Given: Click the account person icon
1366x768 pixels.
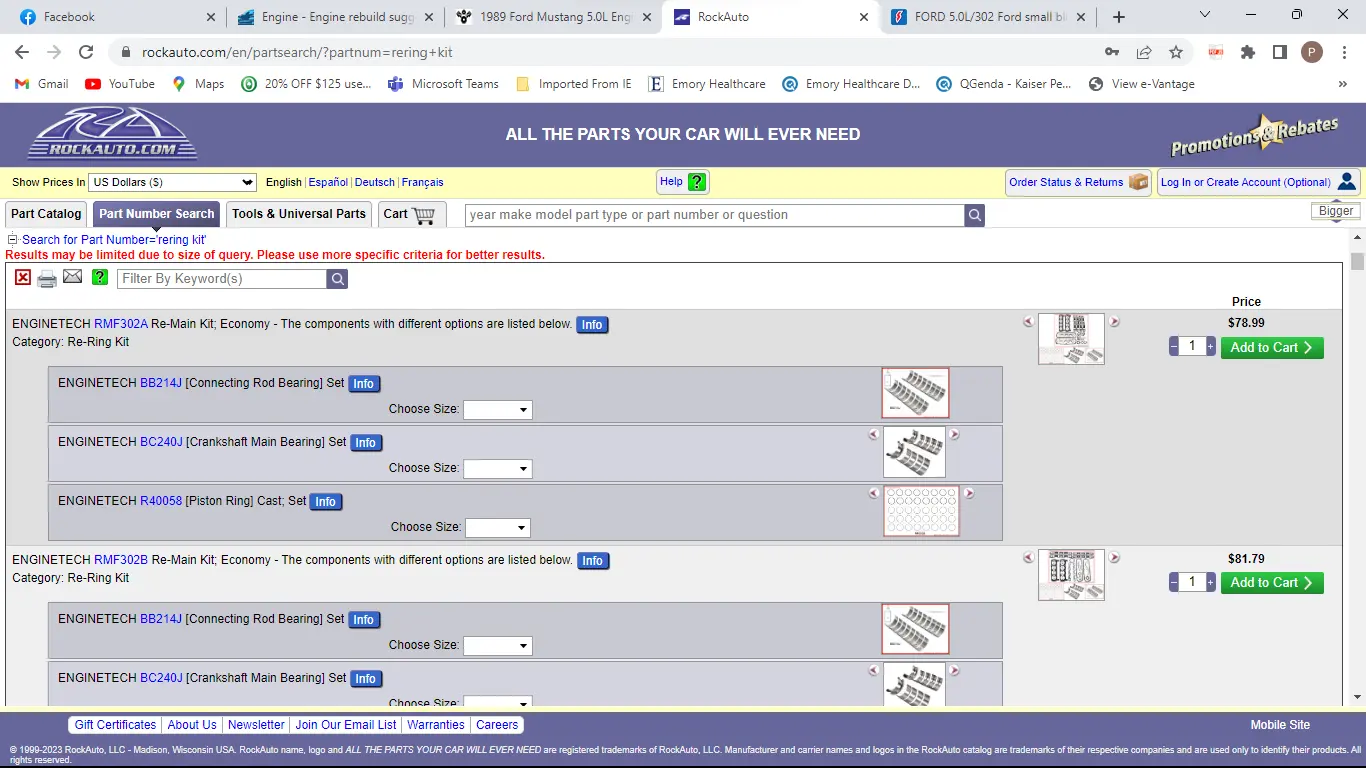Looking at the screenshot, I should [x=1347, y=181].
